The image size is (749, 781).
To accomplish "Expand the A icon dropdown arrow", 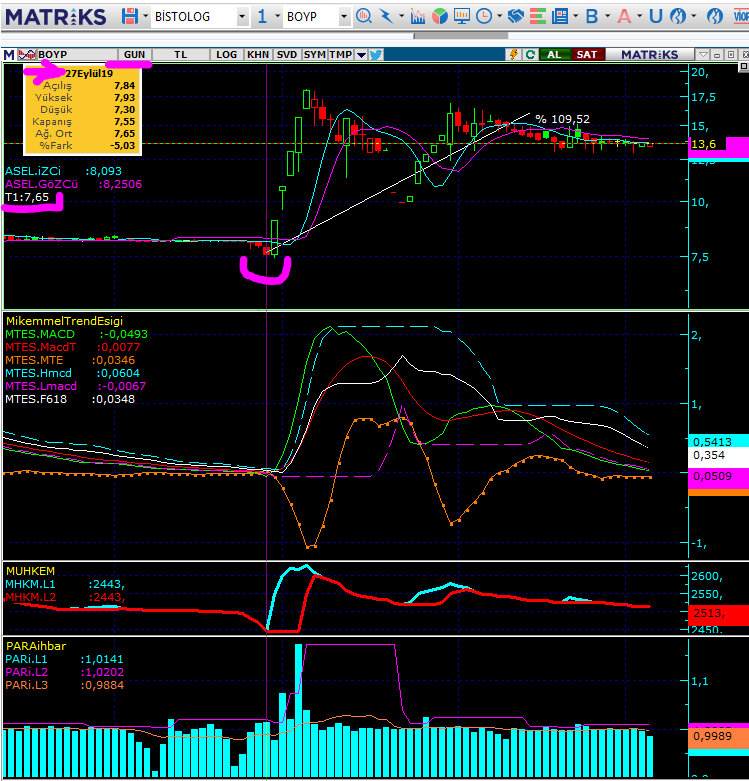I will [x=639, y=16].
